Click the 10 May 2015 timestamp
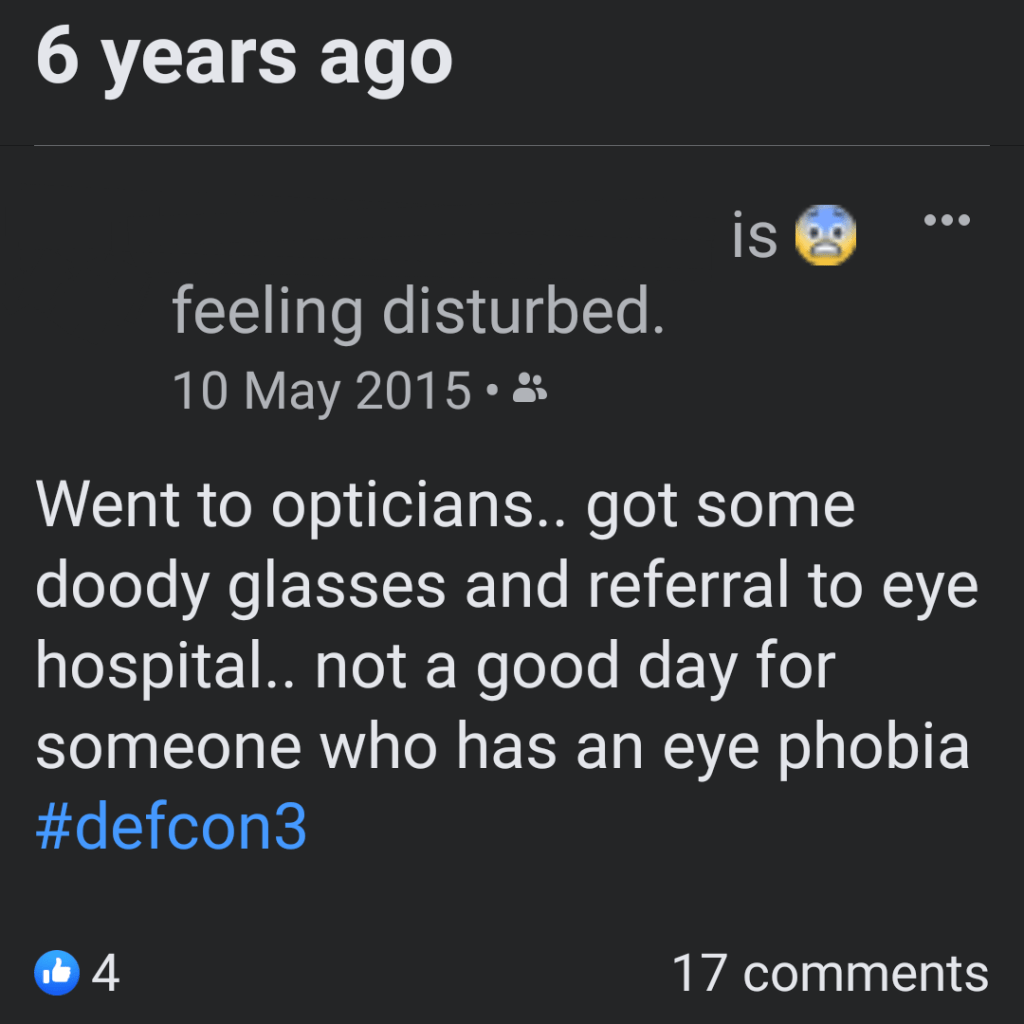1024x1024 pixels. [322, 390]
